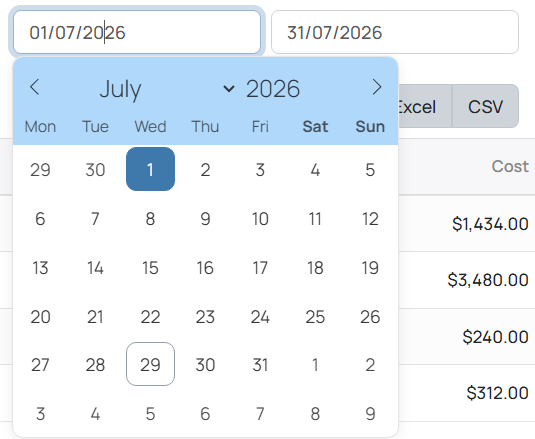The image size is (535, 439).
Task: Advance to next month with right arrow
Action: pos(377,87)
